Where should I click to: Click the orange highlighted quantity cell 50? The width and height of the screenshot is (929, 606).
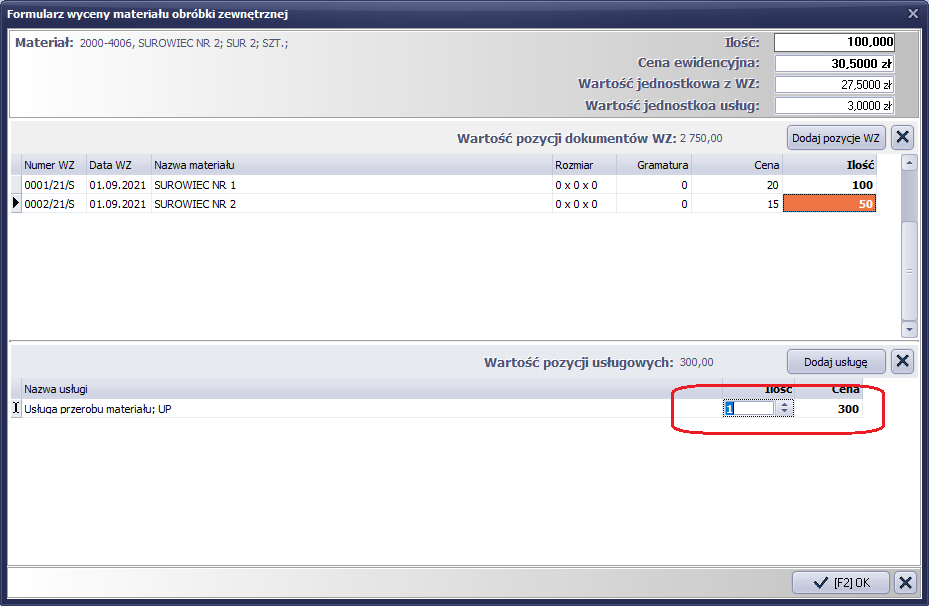coord(829,204)
